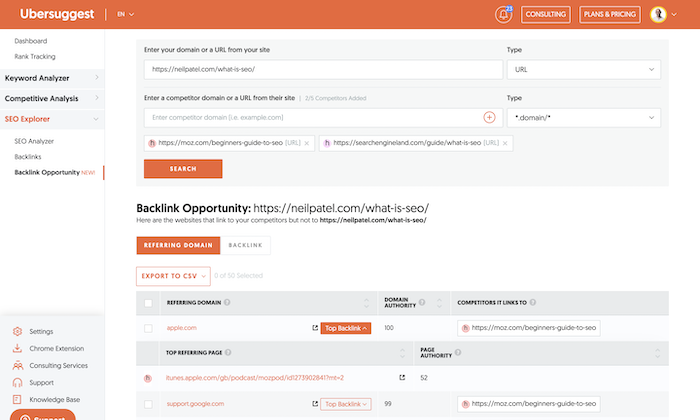Click the your-domain URL input field
The height and width of the screenshot is (420, 700).
click(323, 69)
